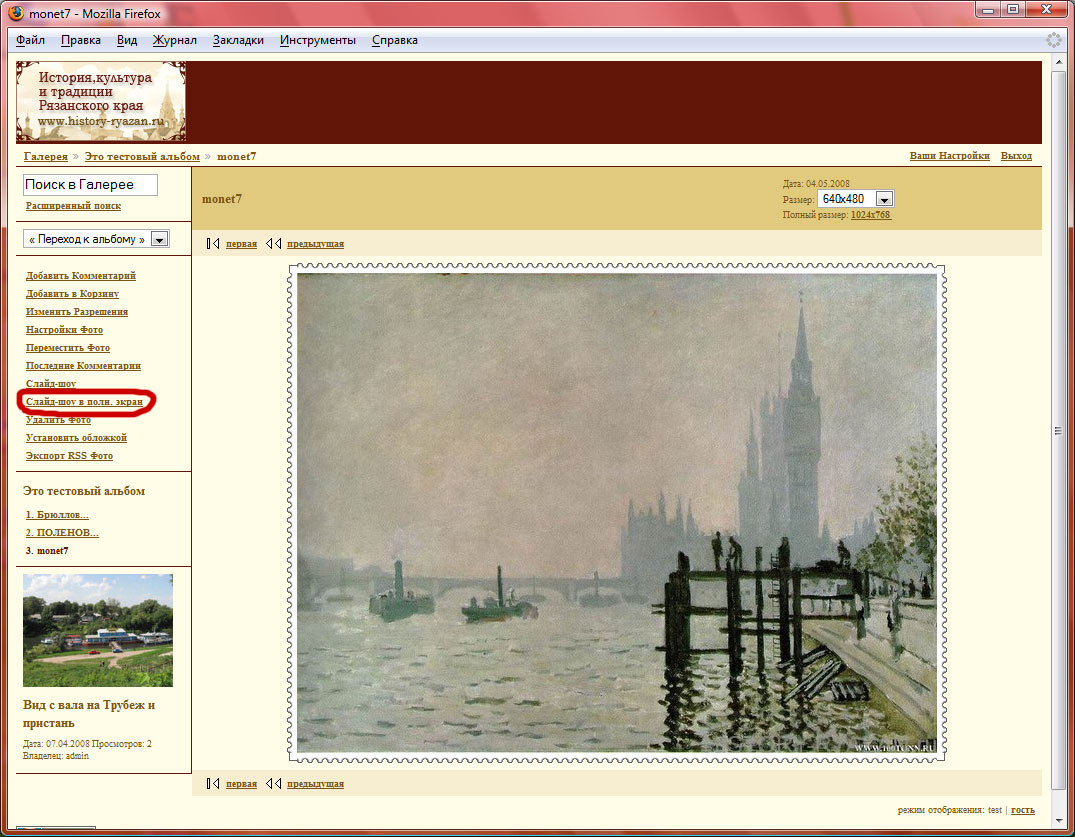
Task: Click the vertical scrollbar thumb
Action: [x=1058, y=430]
